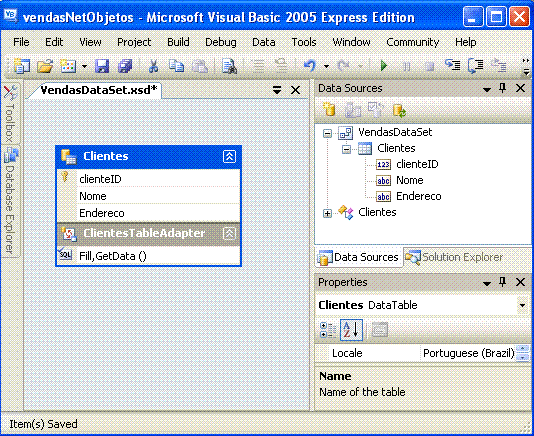The width and height of the screenshot is (534, 436).
Task: Click the Step Into toolbar icon
Action: (x=453, y=65)
